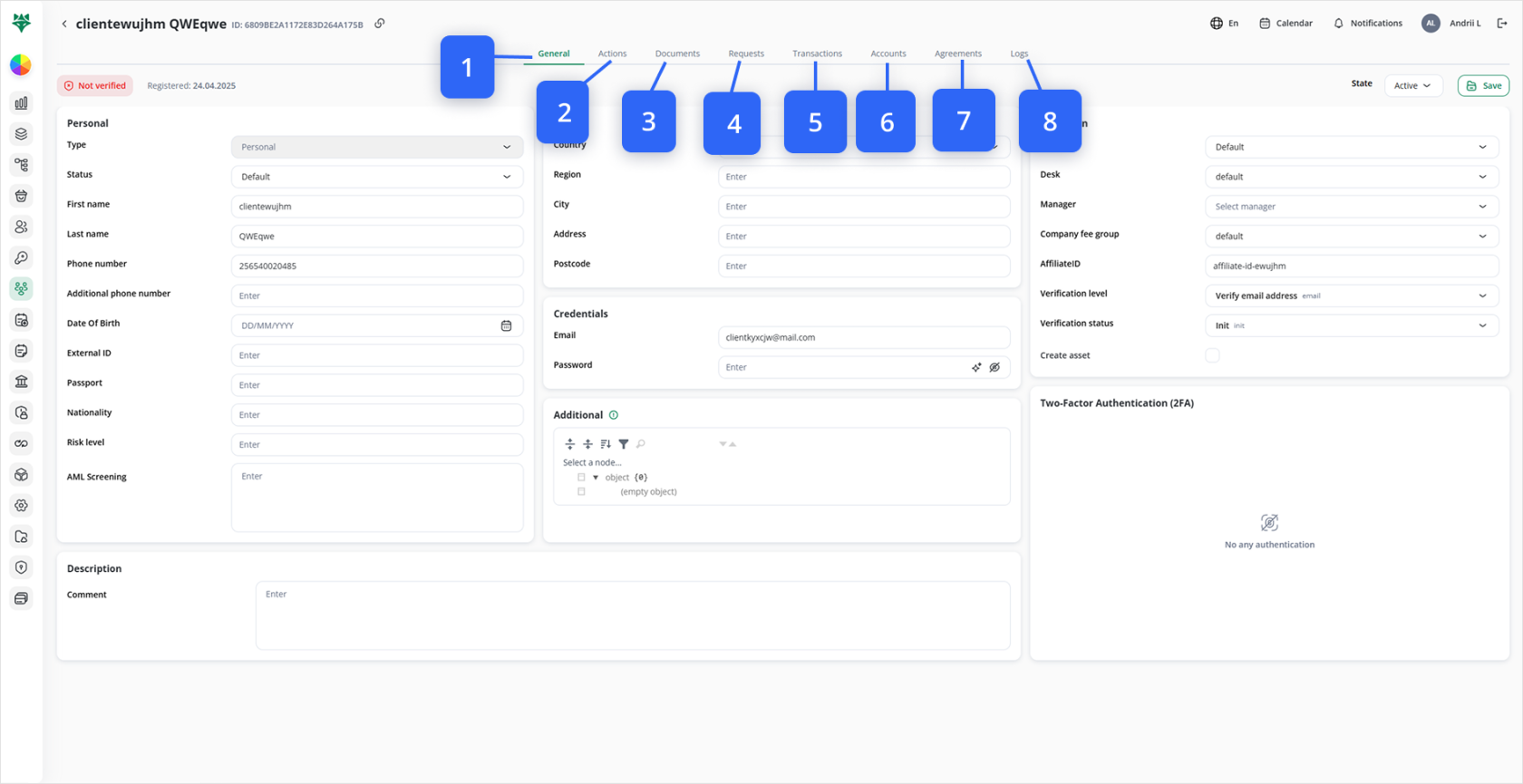Open Calendar from the top bar

coord(1285,24)
